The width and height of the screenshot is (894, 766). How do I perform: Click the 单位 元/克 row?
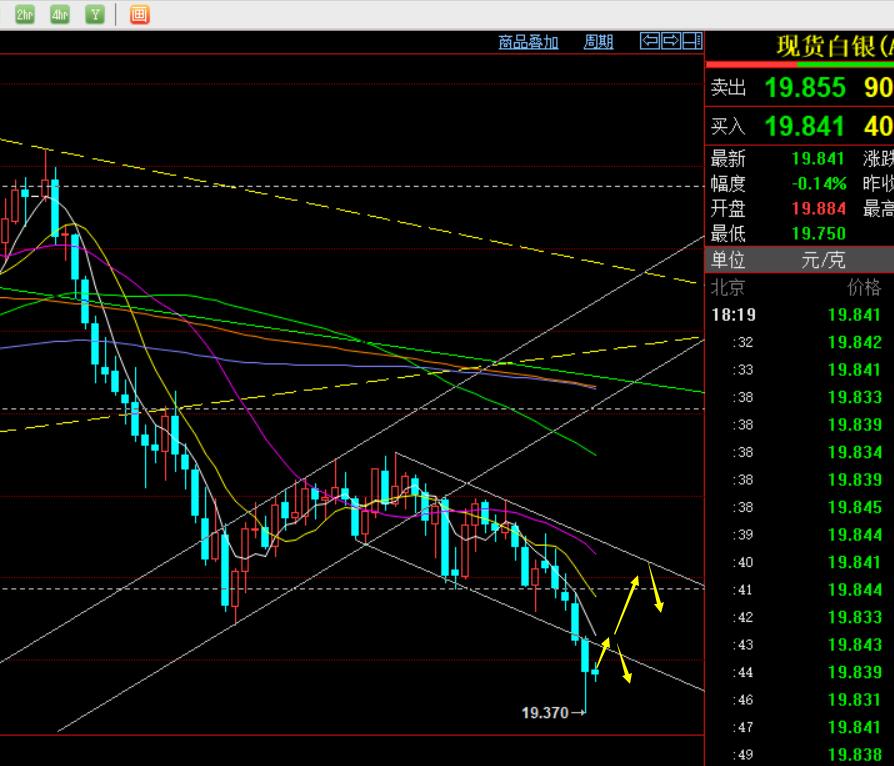799,260
